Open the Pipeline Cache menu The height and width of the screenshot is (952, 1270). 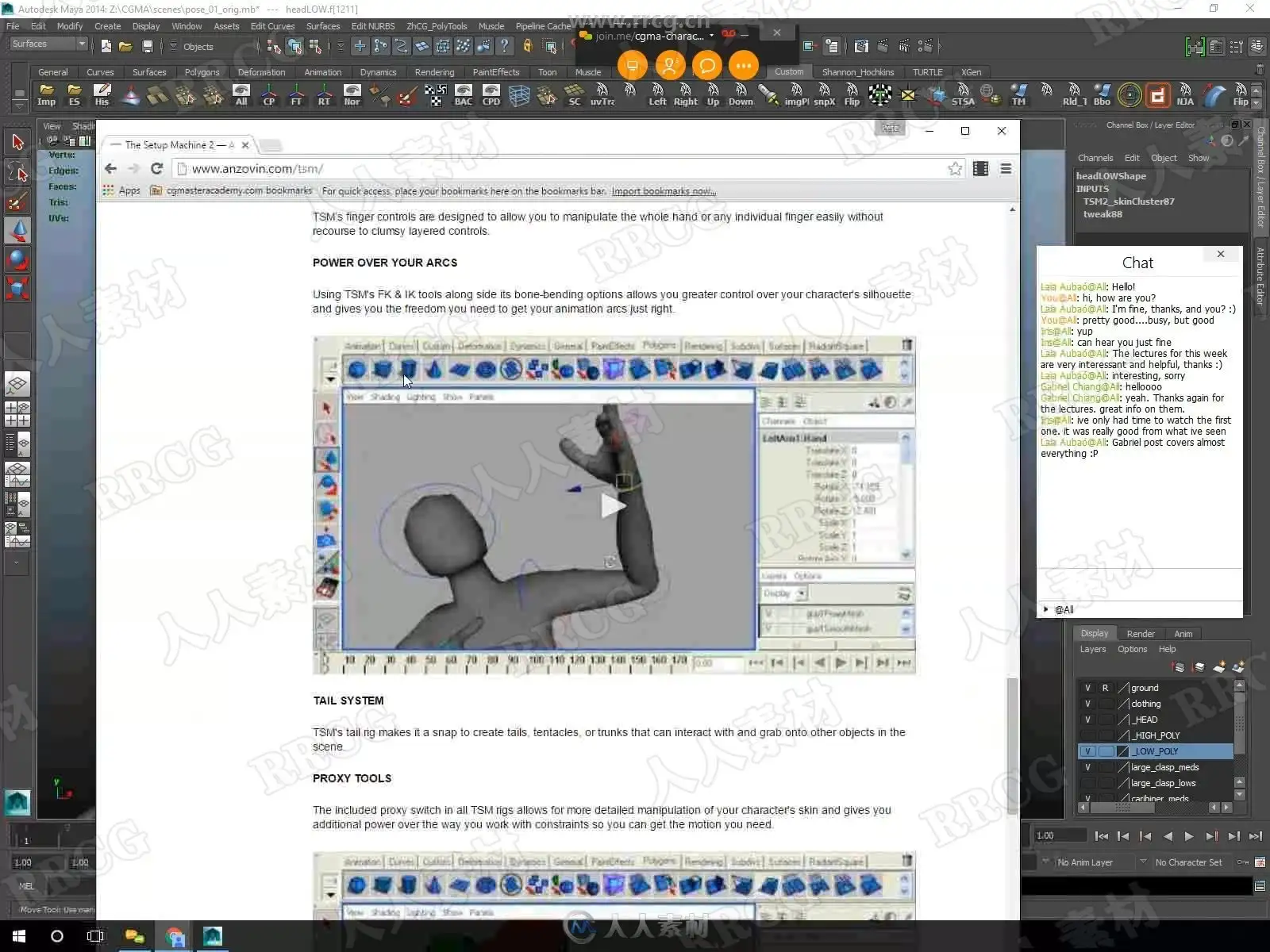click(543, 26)
